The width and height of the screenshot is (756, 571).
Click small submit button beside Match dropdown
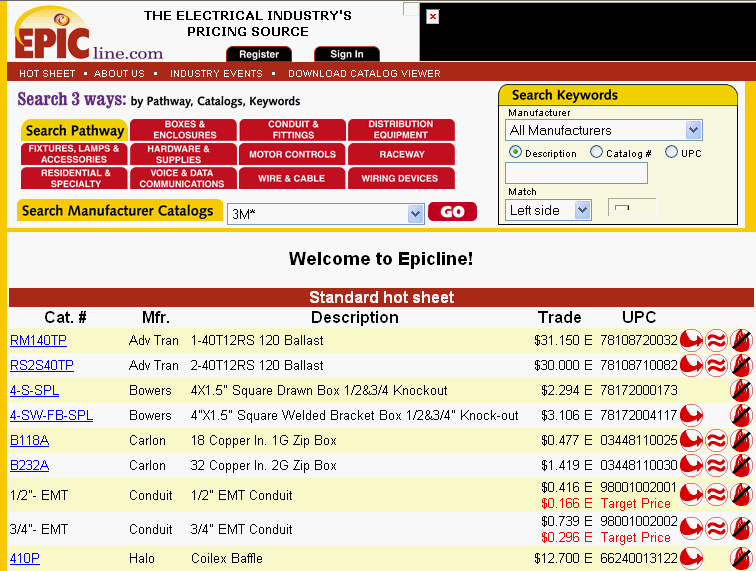(x=632, y=208)
